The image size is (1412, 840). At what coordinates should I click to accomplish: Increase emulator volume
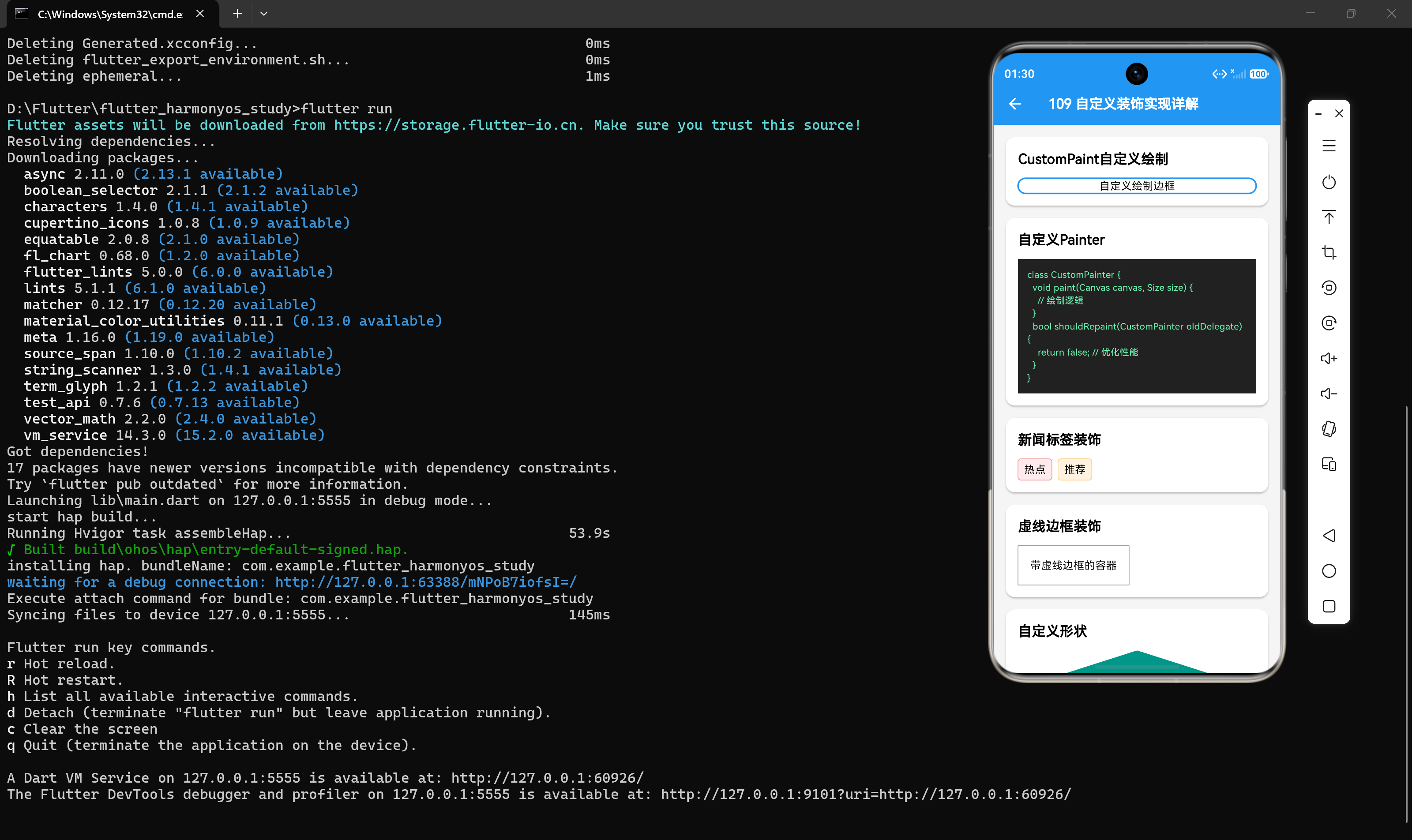click(1329, 358)
